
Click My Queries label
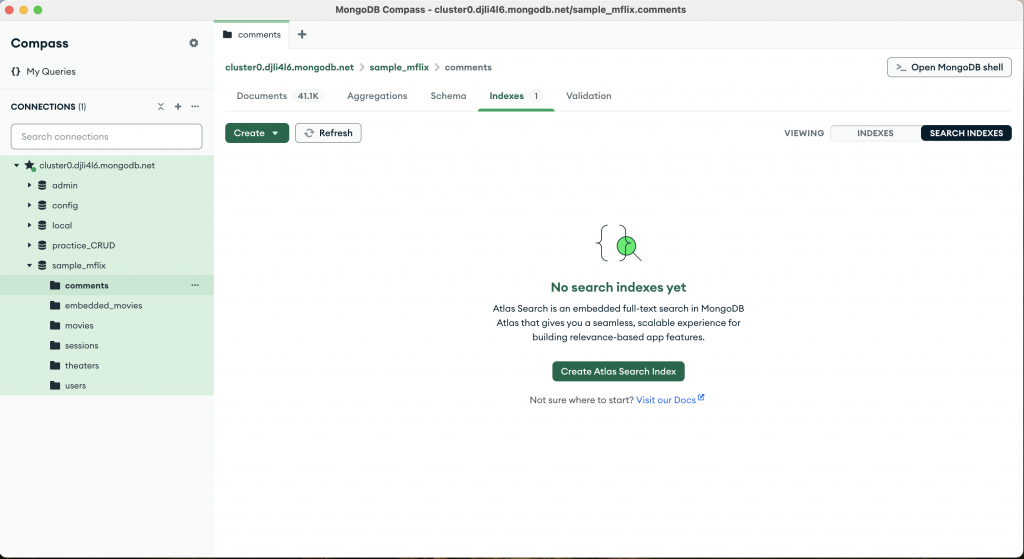tap(51, 72)
